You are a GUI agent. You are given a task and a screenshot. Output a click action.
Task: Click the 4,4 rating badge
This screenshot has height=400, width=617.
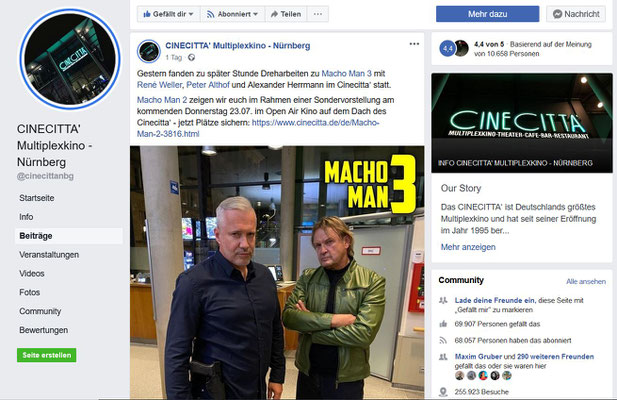(x=447, y=49)
